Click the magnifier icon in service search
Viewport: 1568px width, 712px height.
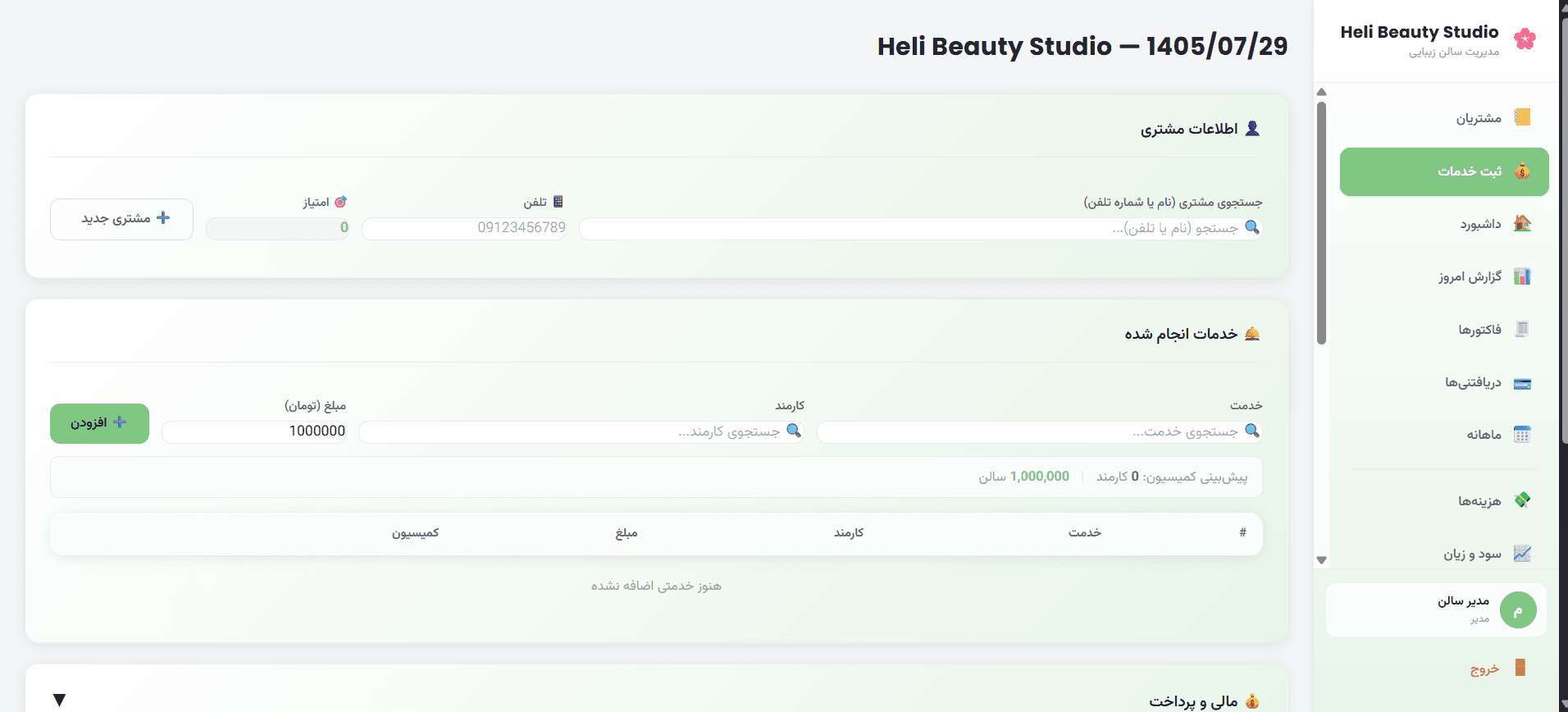pyautogui.click(x=1252, y=431)
